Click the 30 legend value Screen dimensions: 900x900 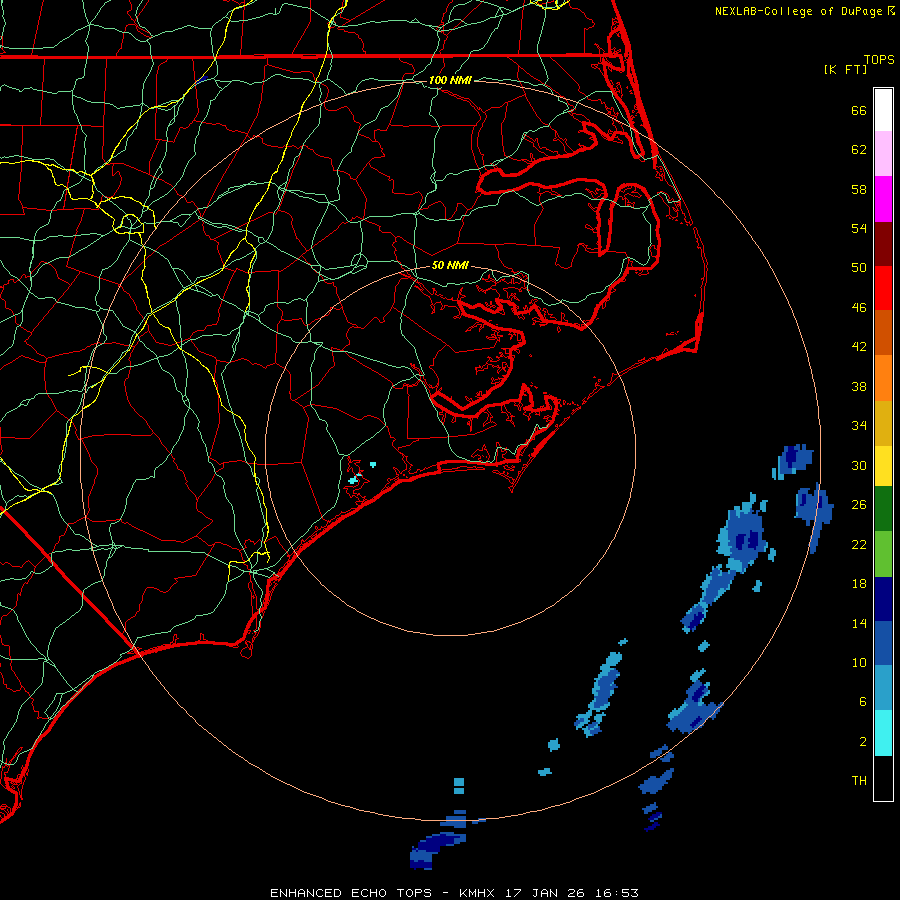coord(859,465)
